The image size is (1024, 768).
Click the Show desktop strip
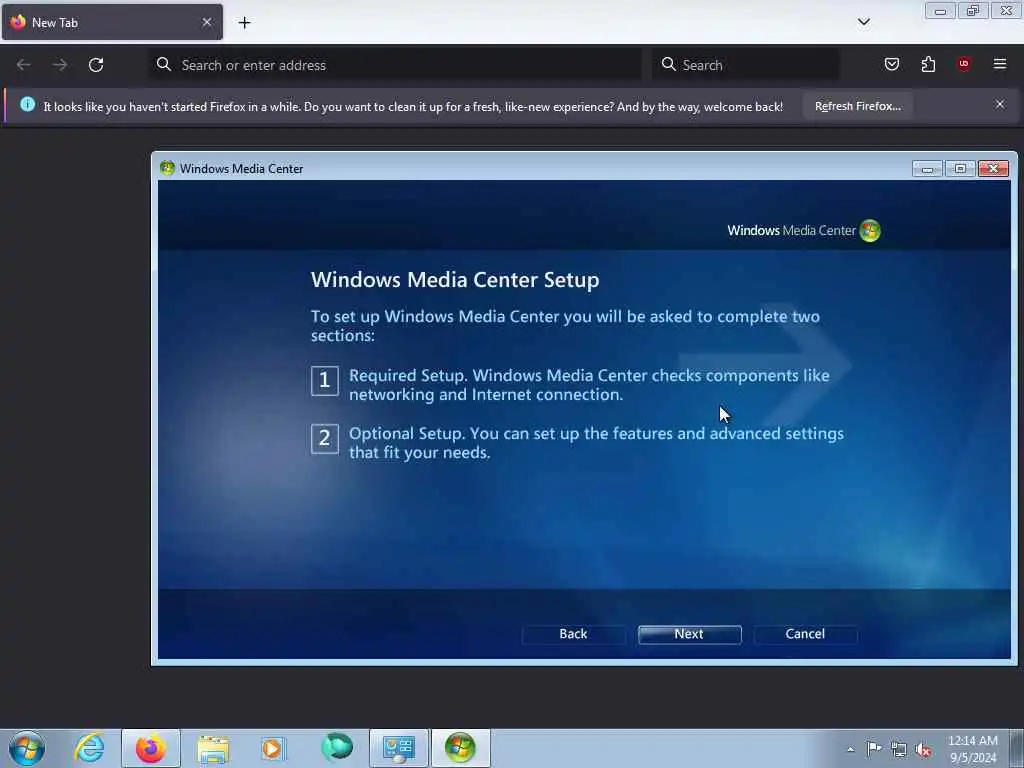click(x=1017, y=748)
